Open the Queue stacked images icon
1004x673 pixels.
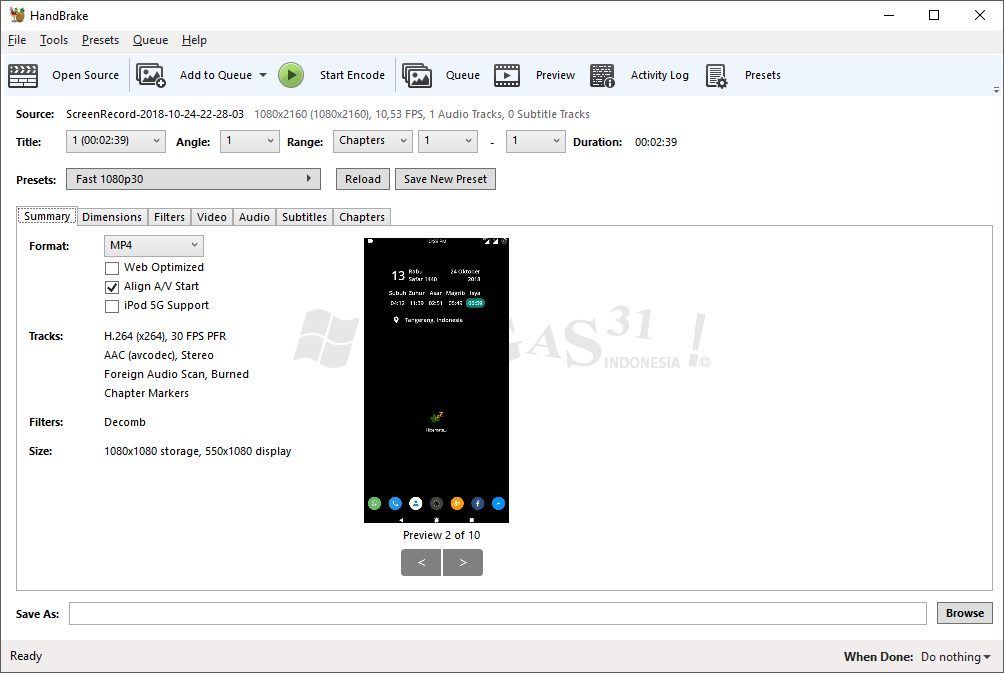pos(417,76)
